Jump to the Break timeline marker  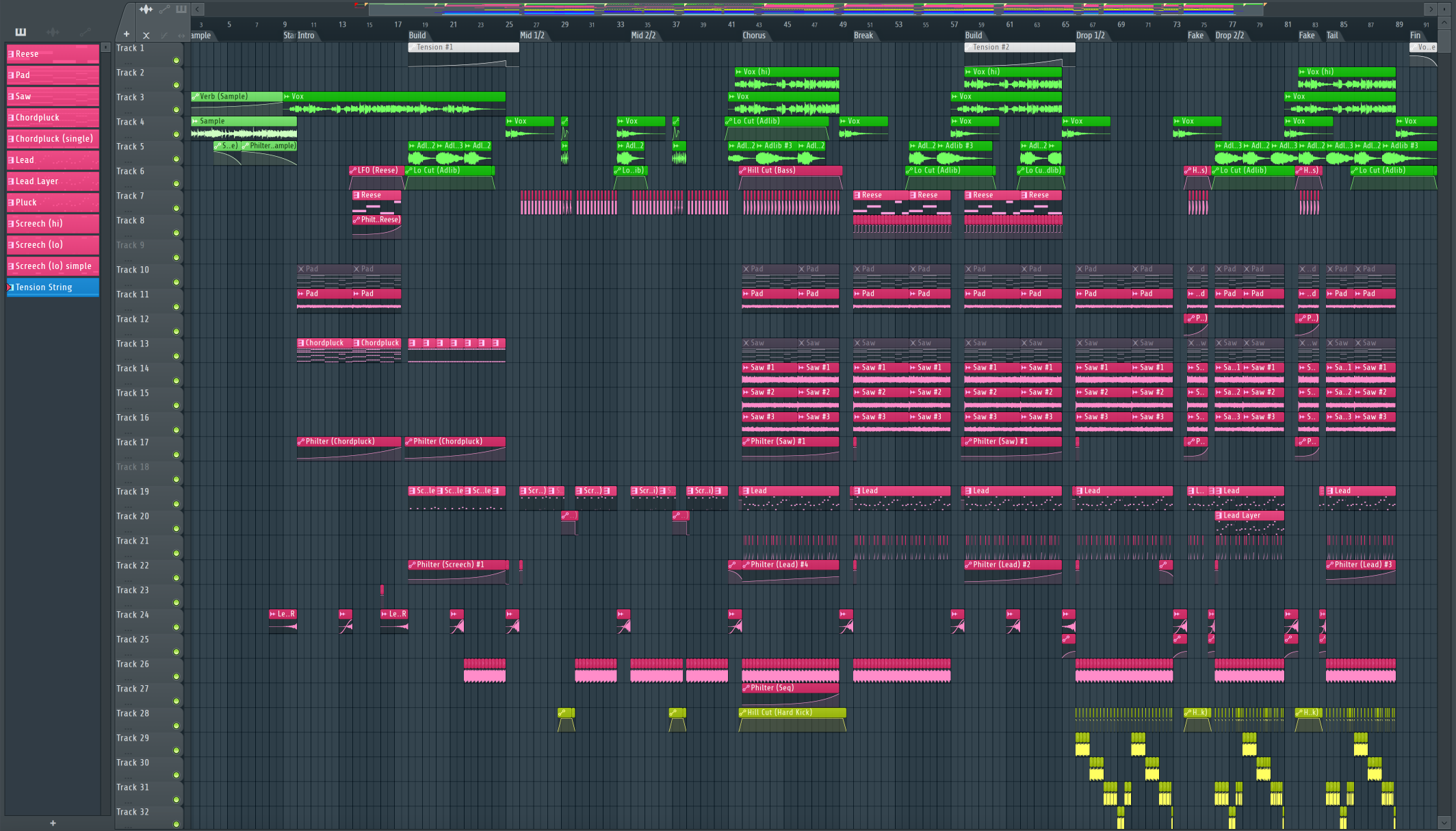pyautogui.click(x=863, y=36)
